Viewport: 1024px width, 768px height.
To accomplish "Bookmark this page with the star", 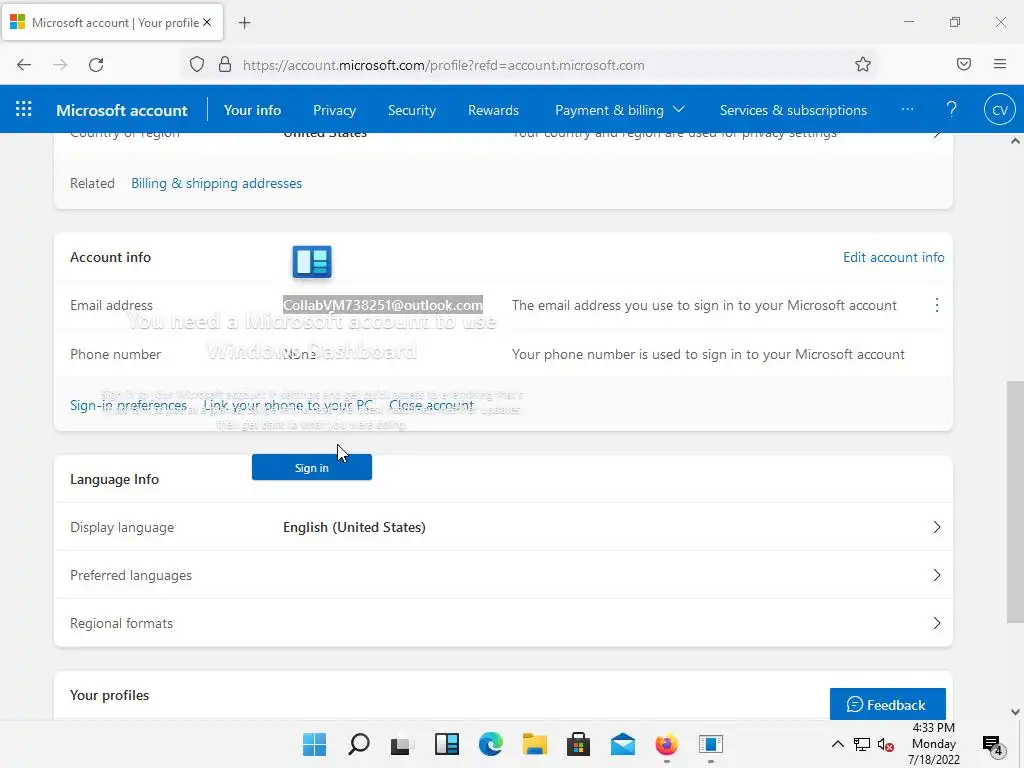I will tap(863, 64).
